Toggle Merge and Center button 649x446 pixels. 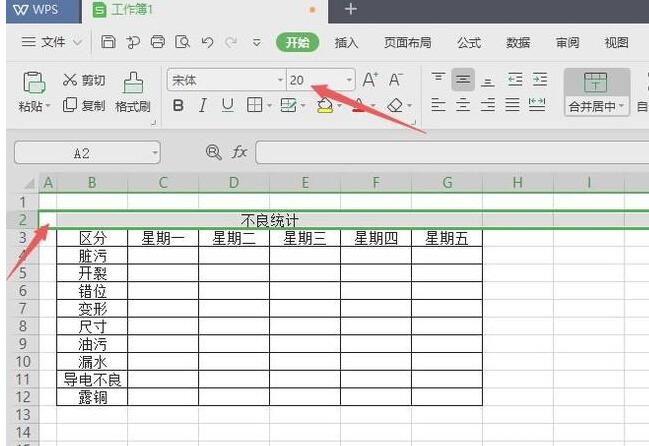tap(595, 90)
